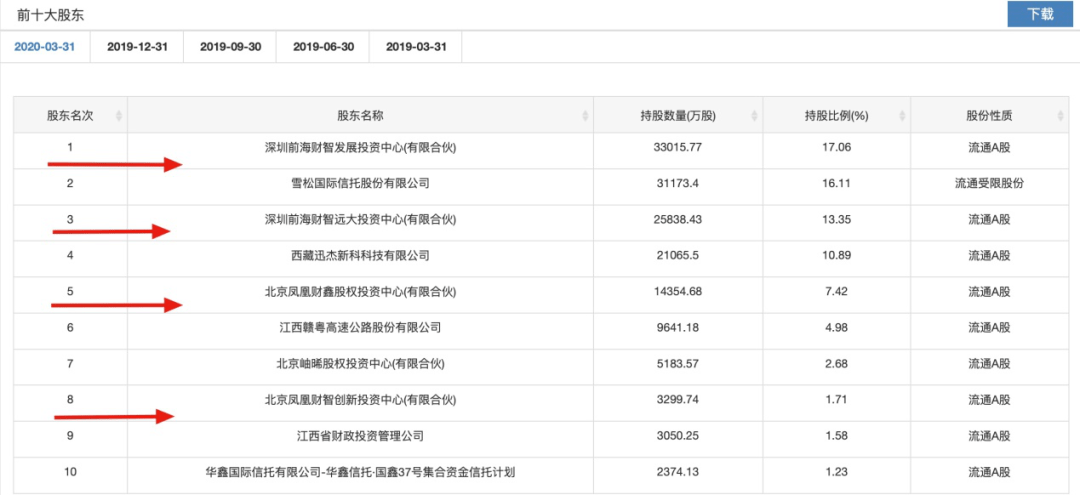The width and height of the screenshot is (1080, 495).
Task: Select 江西赣粤高速公路股份有限公司 shareholder name
Action: click(x=360, y=328)
